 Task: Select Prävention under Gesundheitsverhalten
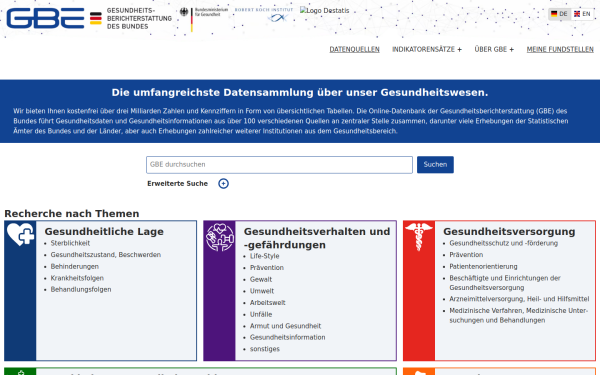click(x=267, y=268)
